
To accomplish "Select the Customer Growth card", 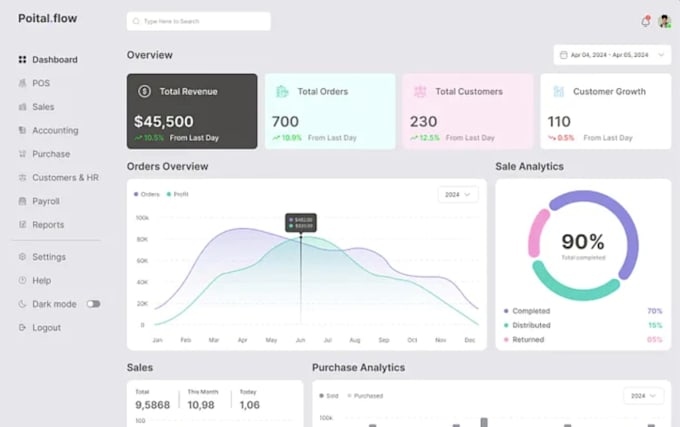I will 606,111.
